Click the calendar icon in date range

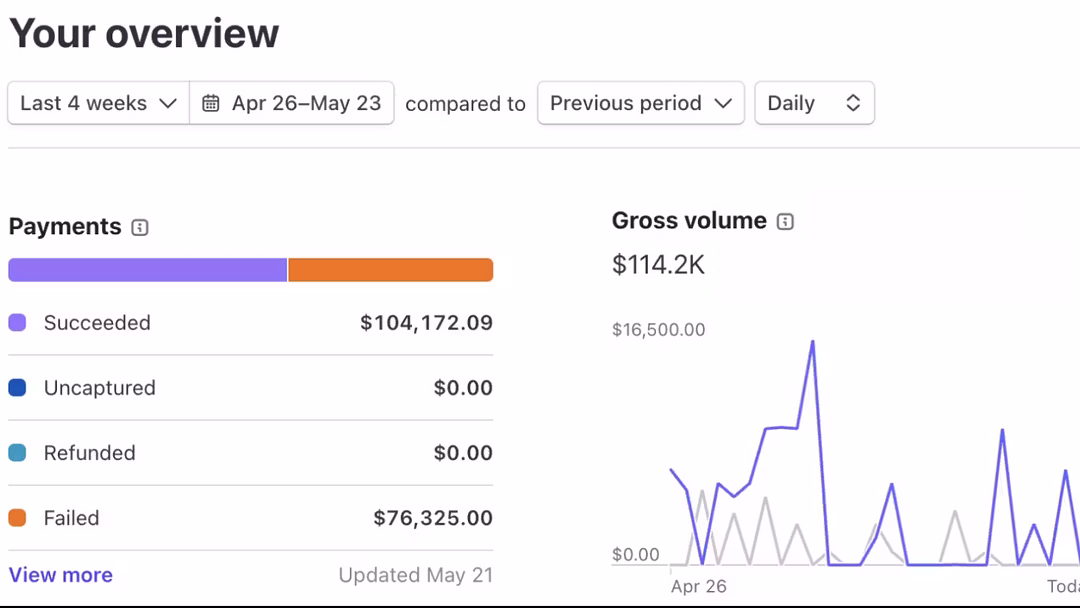[x=211, y=103]
